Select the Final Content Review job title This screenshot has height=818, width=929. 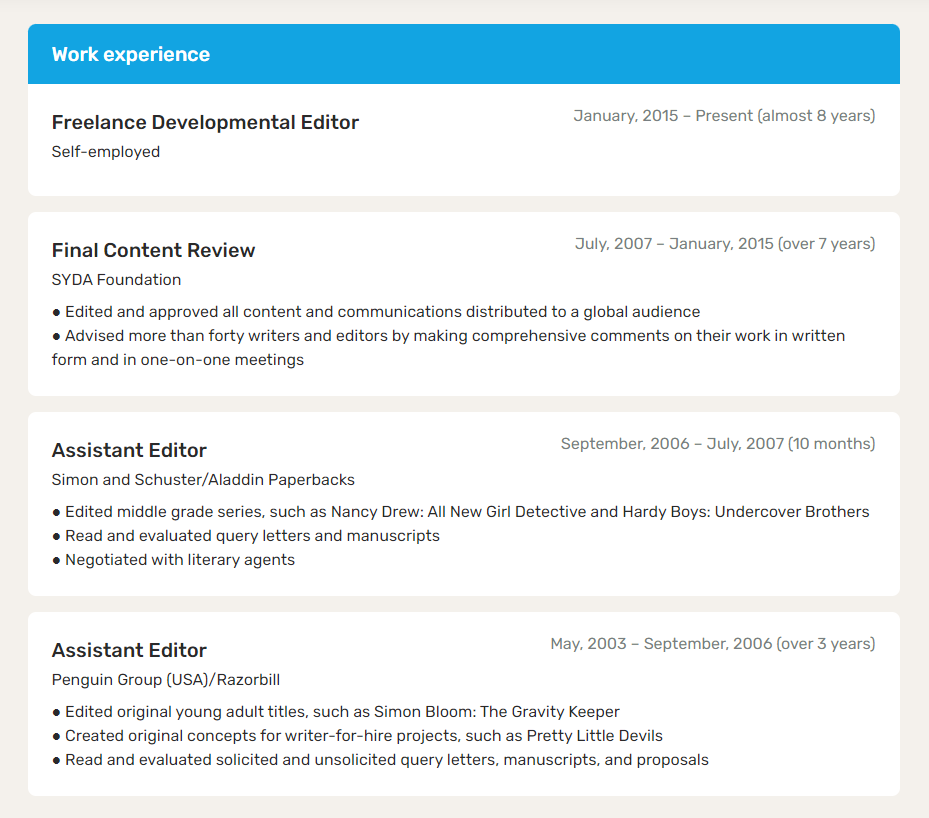153,250
